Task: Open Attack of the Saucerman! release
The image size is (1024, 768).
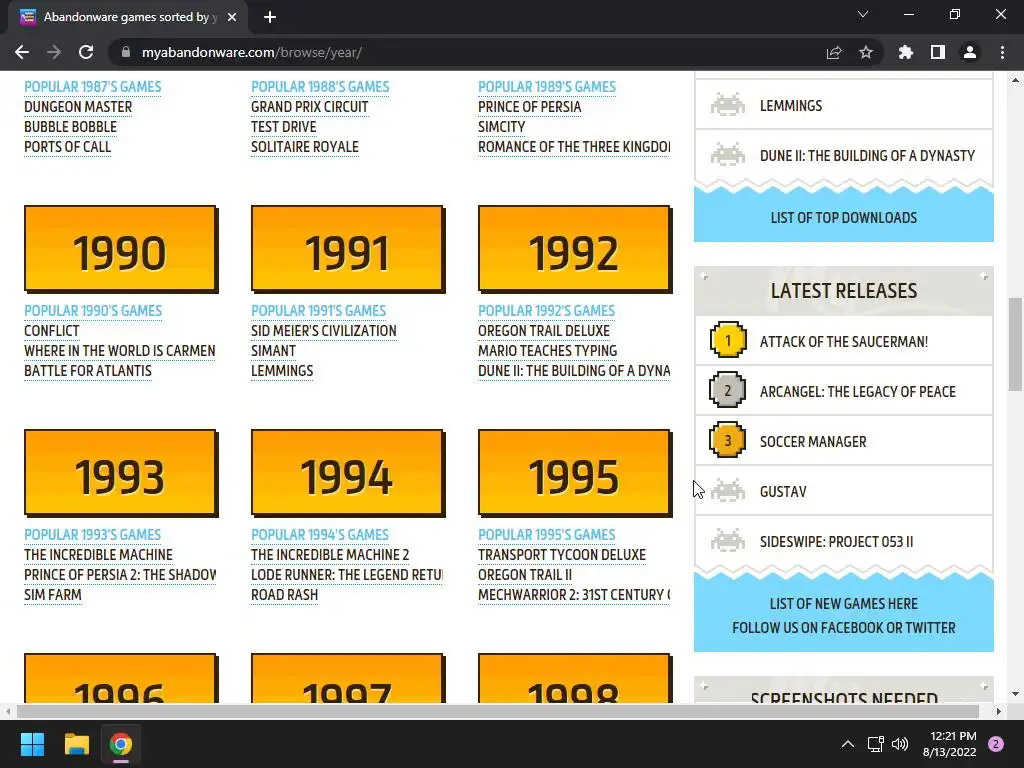Action: click(844, 342)
